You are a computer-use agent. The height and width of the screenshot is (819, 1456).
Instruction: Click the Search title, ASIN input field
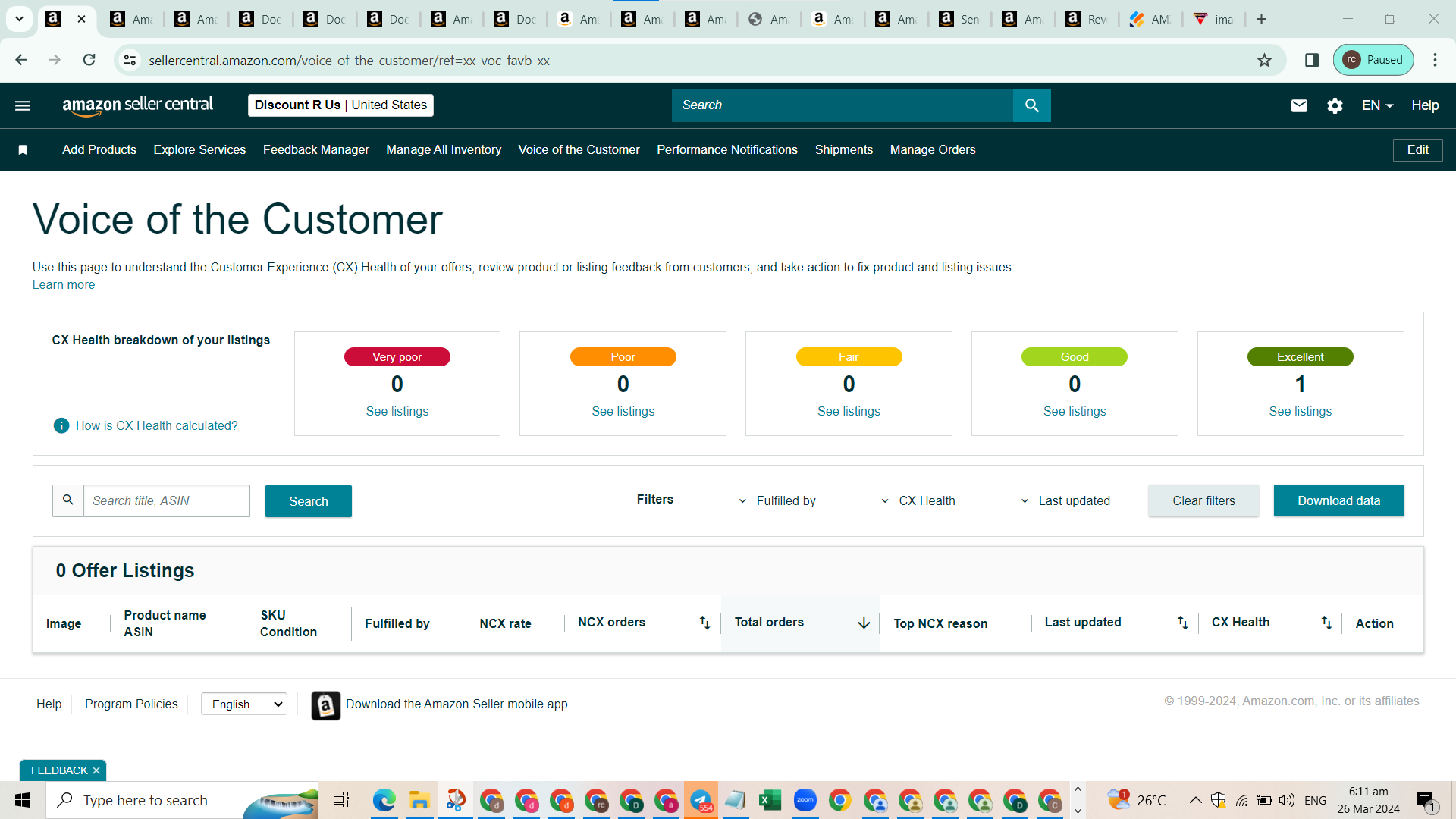167,500
